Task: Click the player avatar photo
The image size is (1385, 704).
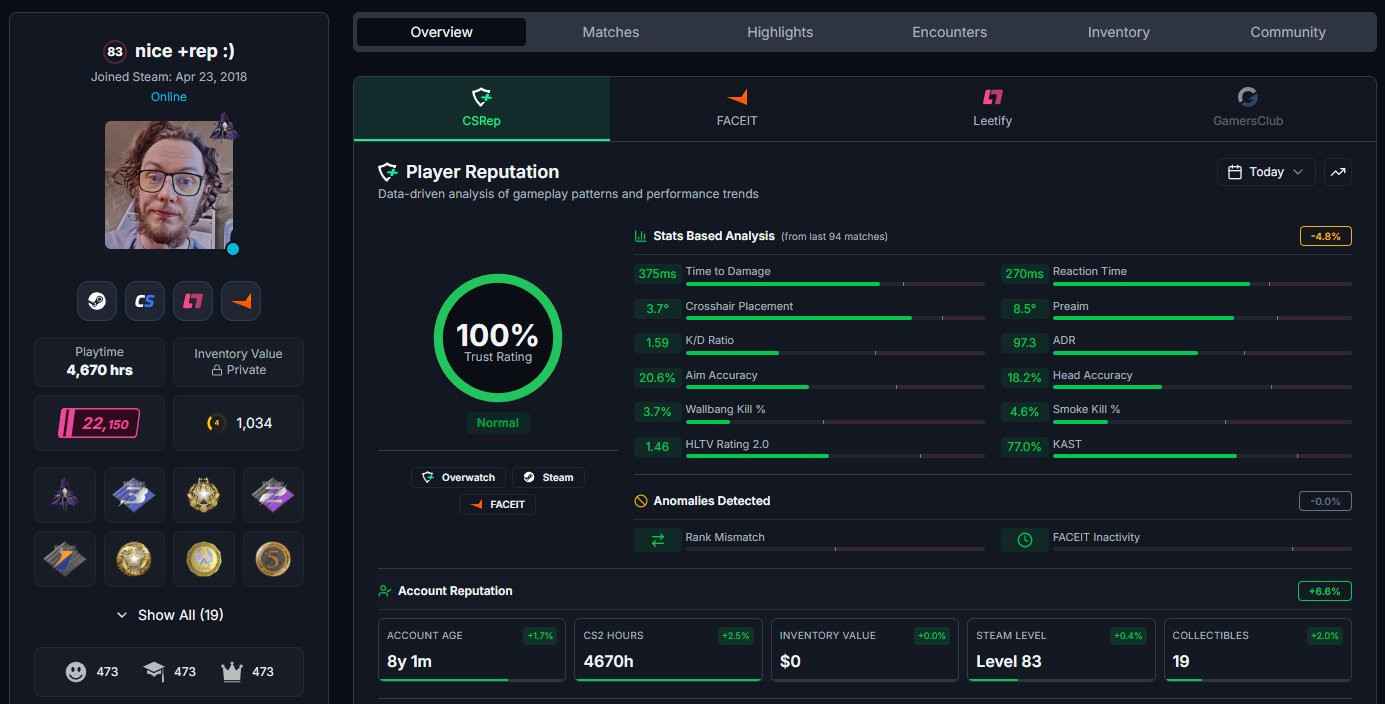Action: click(169, 185)
